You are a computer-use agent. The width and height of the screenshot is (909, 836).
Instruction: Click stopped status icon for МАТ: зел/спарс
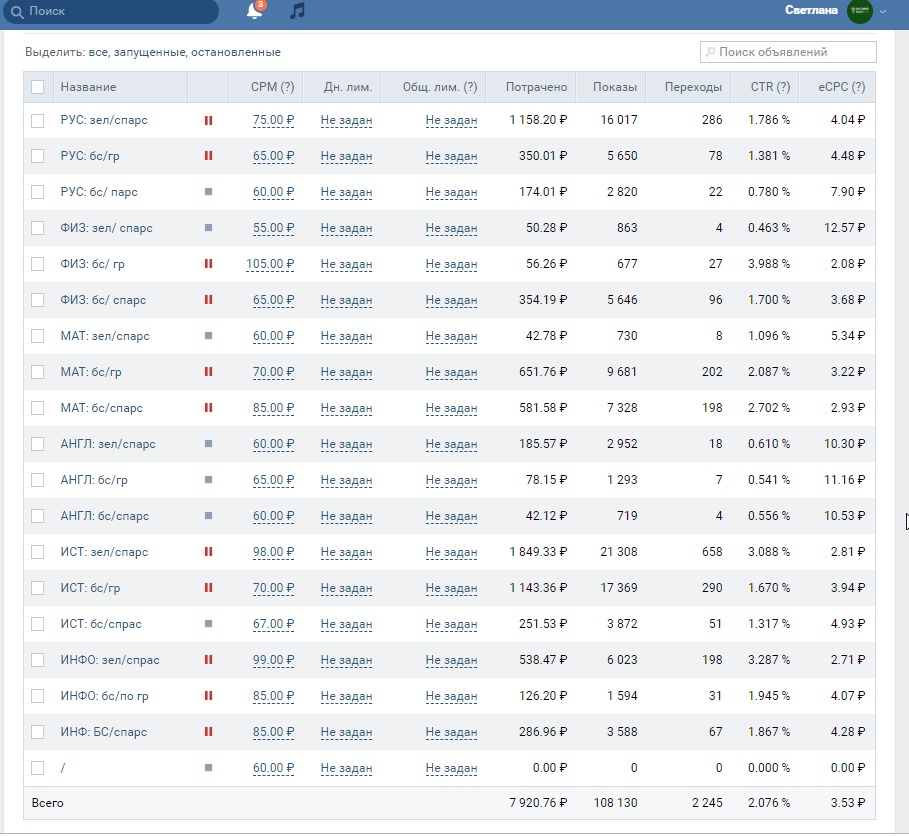click(x=208, y=336)
